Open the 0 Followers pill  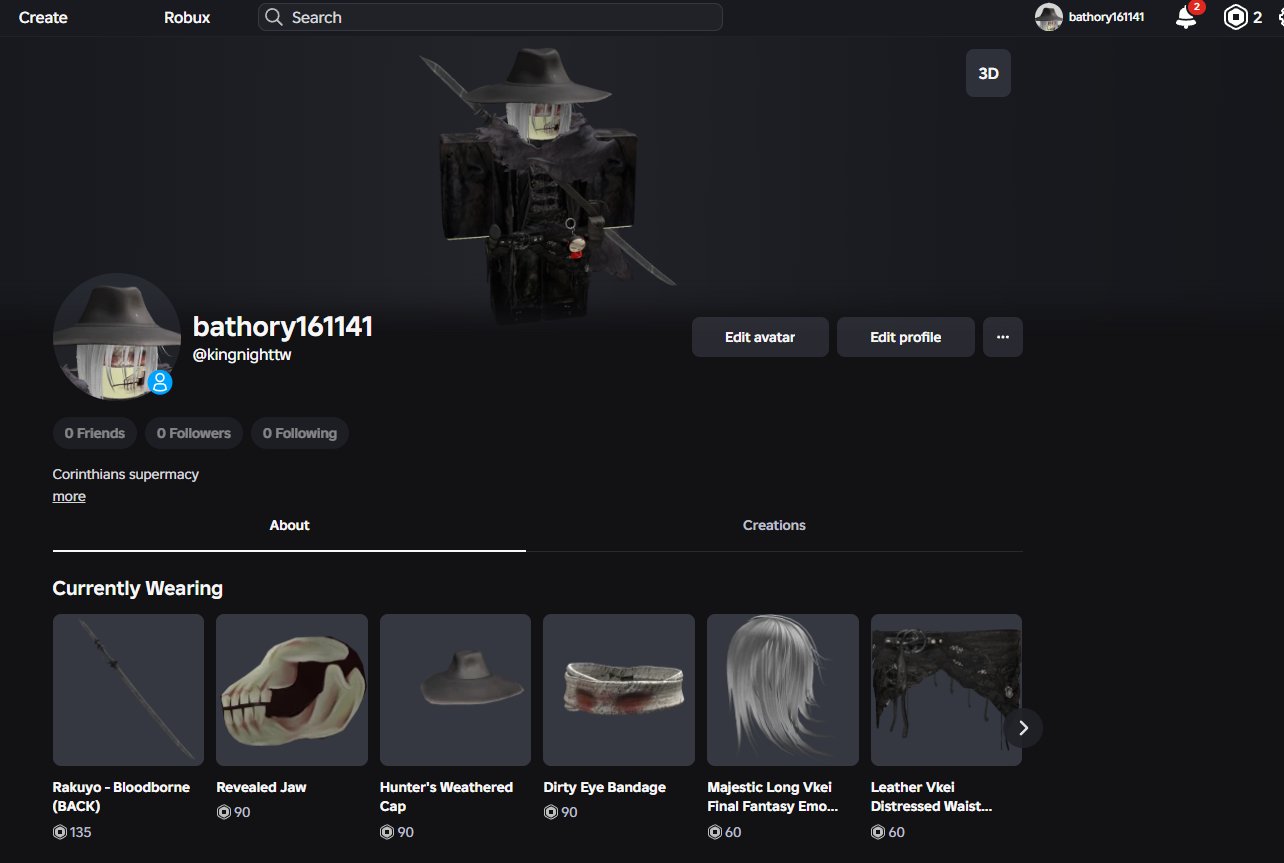pos(194,433)
